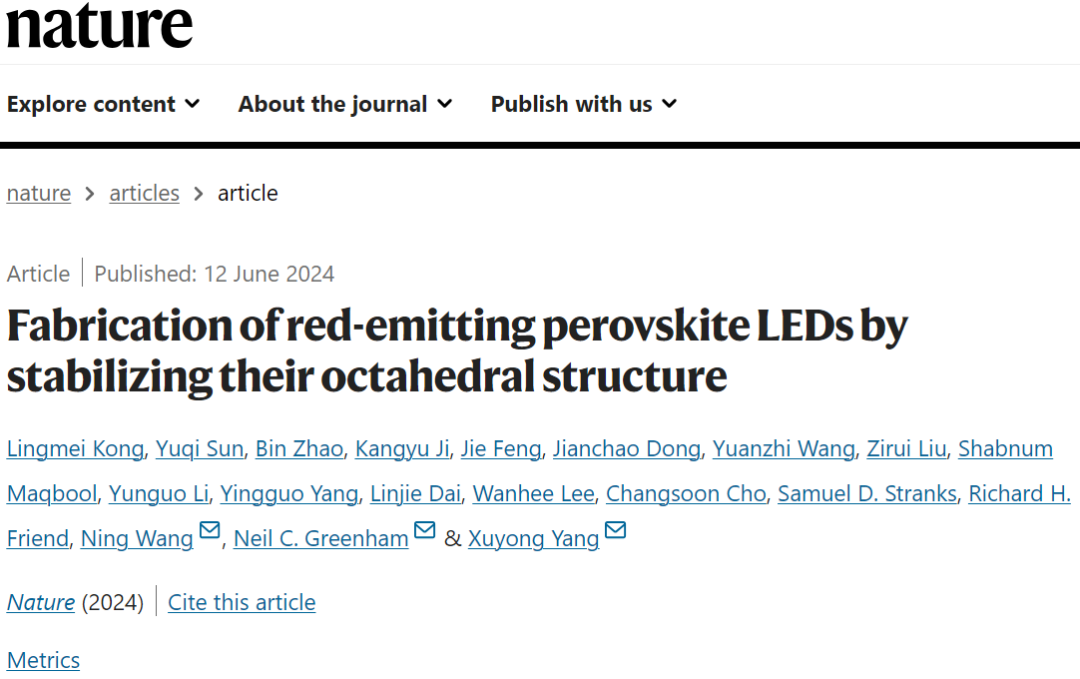Image resolution: width=1080 pixels, height=679 pixels.
Task: Open the Metrics link
Action: (43, 660)
